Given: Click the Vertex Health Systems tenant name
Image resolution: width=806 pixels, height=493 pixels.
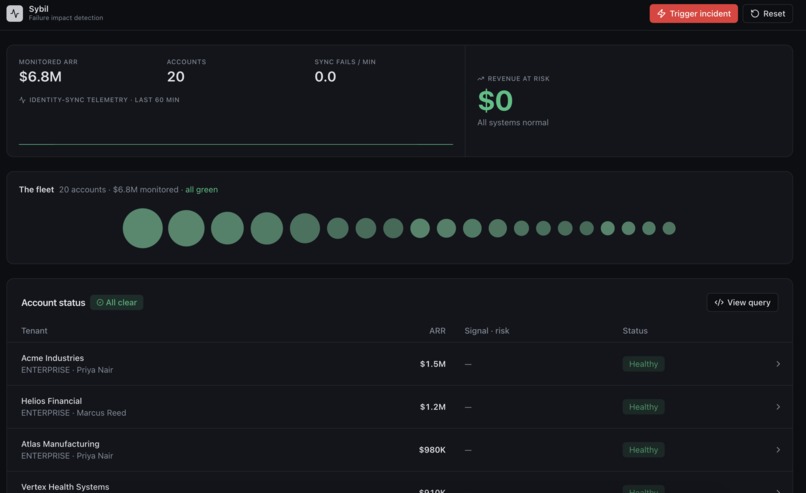Looking at the screenshot, I should click(x=65, y=487).
